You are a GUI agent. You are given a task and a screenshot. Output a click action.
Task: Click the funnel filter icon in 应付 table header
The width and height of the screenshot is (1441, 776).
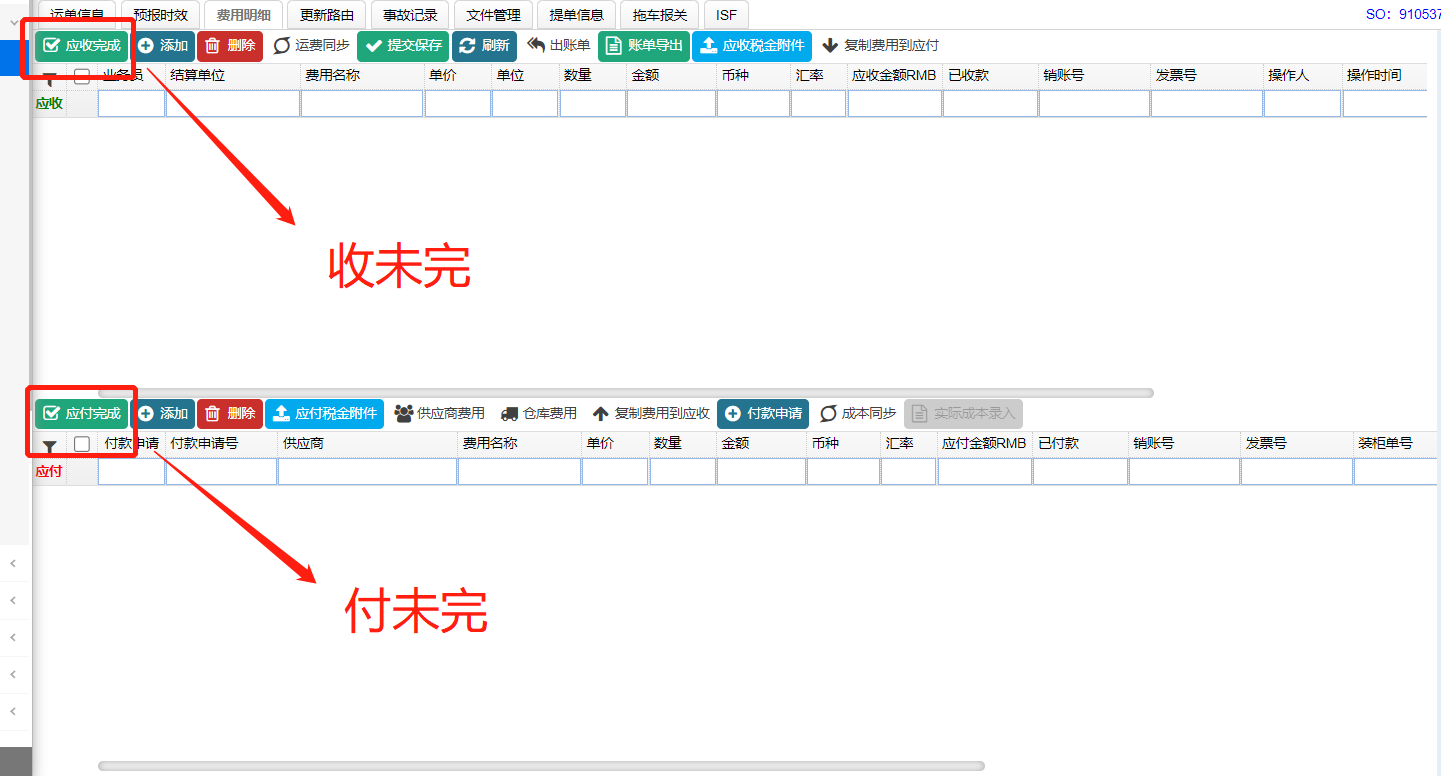50,446
